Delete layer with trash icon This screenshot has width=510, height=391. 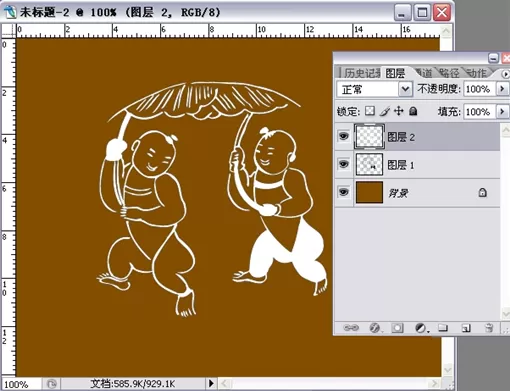489,328
